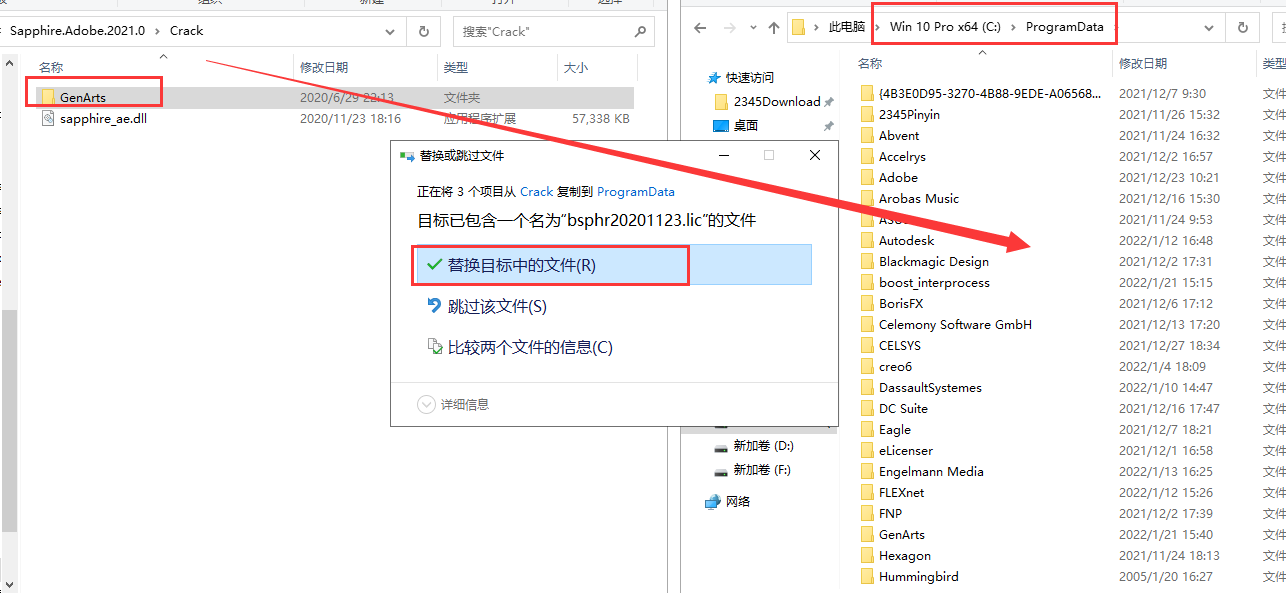The image size is (1286, 593).
Task: Select the Hexagon folder
Action: point(905,555)
